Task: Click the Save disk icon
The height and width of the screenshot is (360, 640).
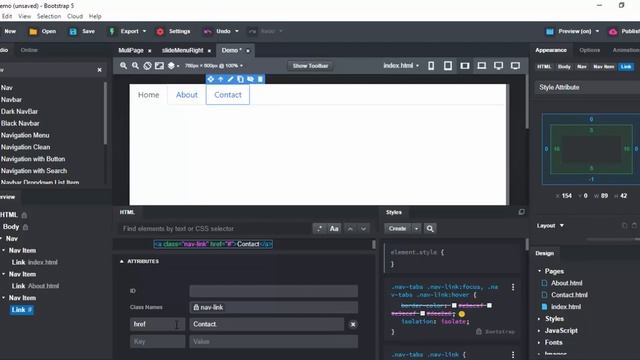Action: 73,31
